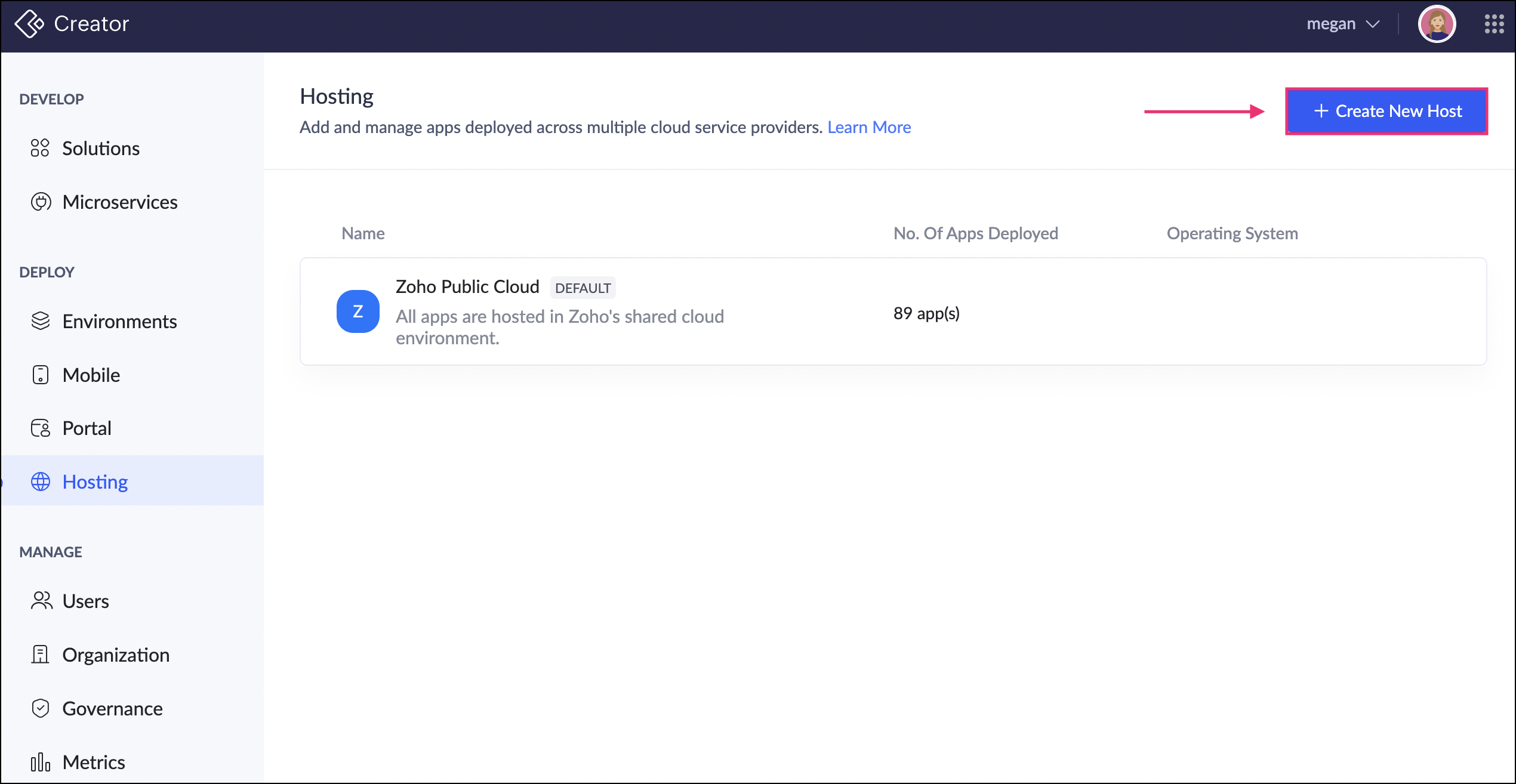Expand the megan account dropdown
This screenshot has height=784, width=1516.
[1343, 24]
